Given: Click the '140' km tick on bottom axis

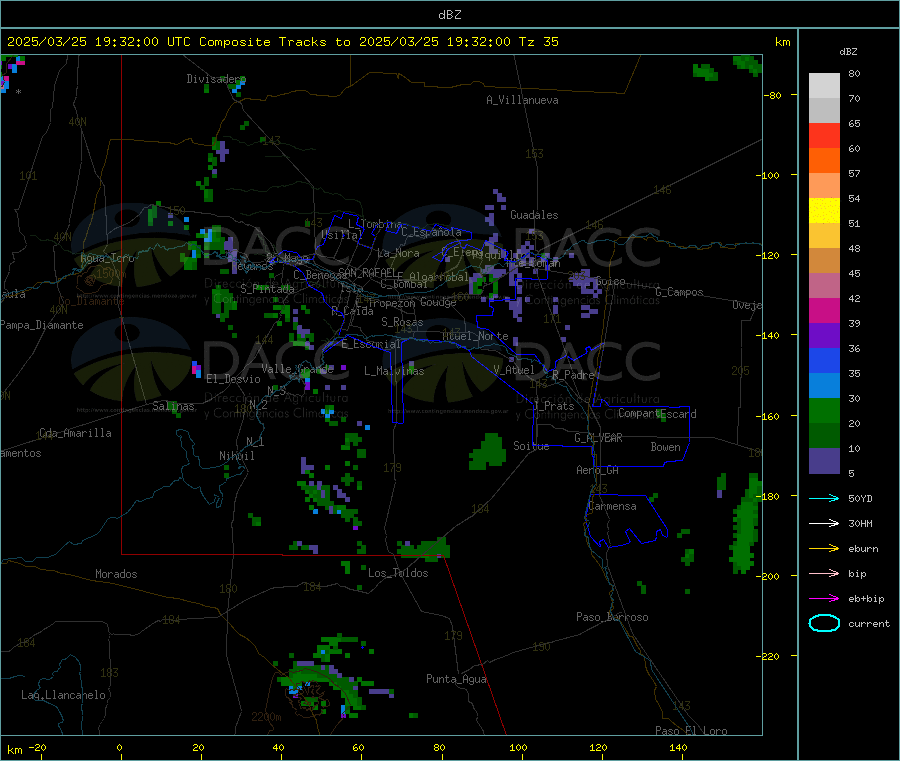Looking at the screenshot, I should tap(678, 747).
